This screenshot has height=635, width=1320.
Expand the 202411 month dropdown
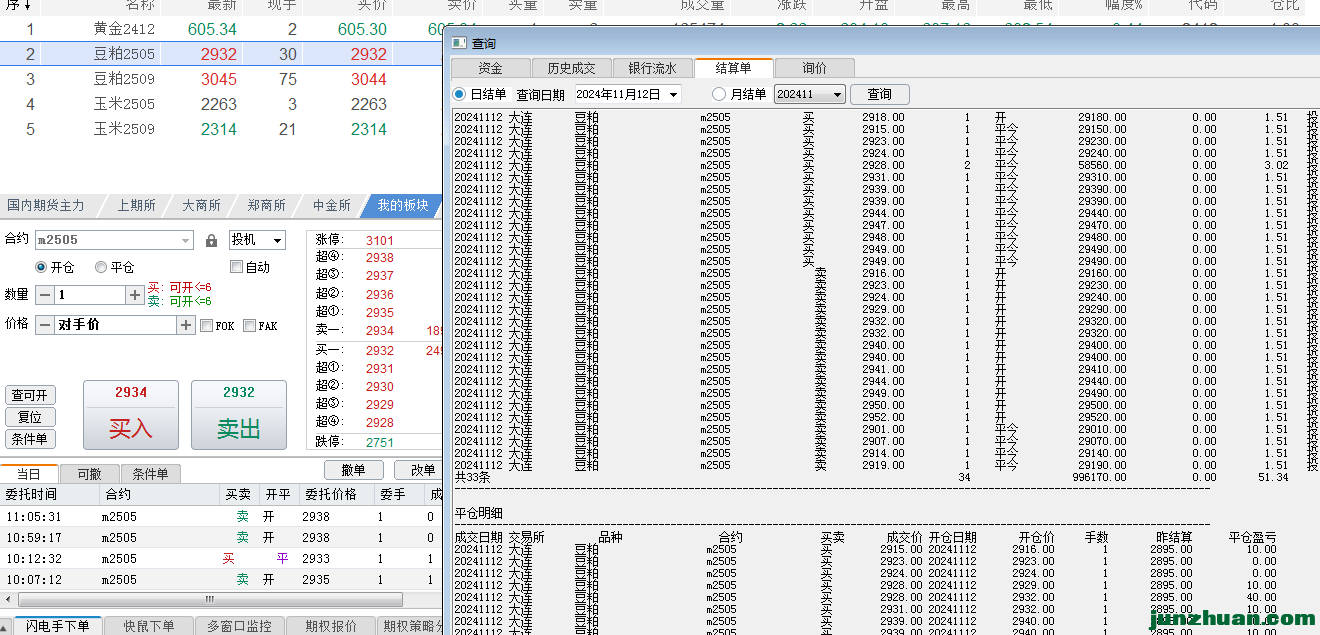837,95
